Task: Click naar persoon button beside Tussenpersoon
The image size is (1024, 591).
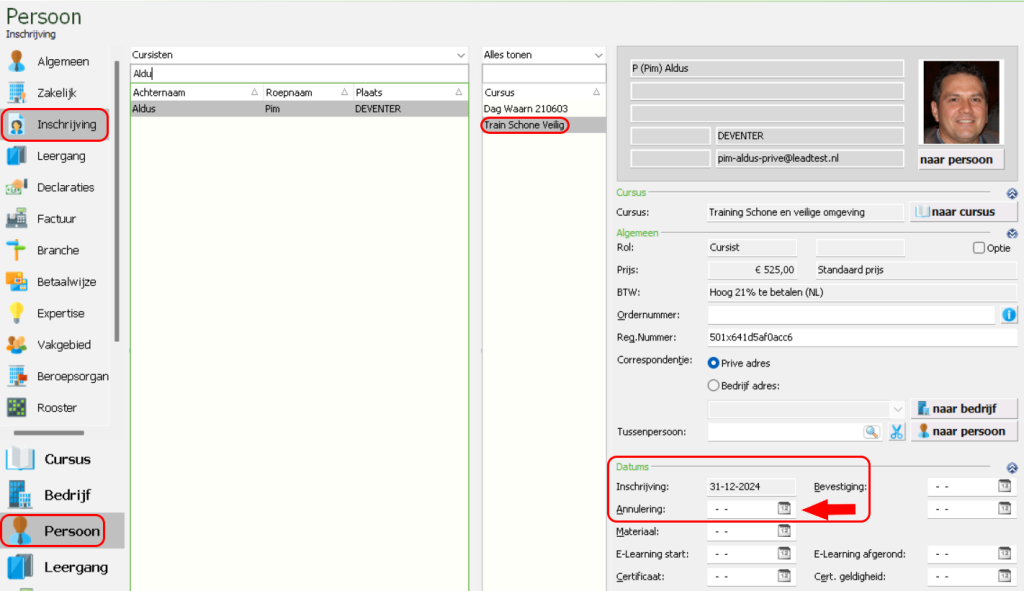Action: (963, 432)
